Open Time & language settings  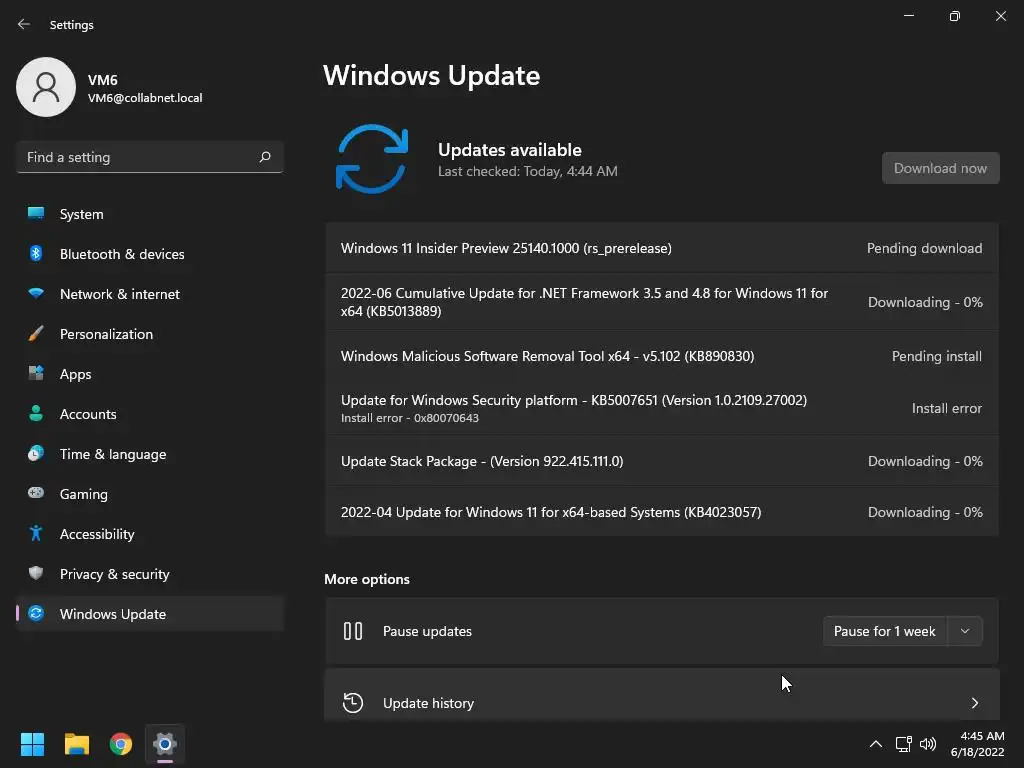150,453
